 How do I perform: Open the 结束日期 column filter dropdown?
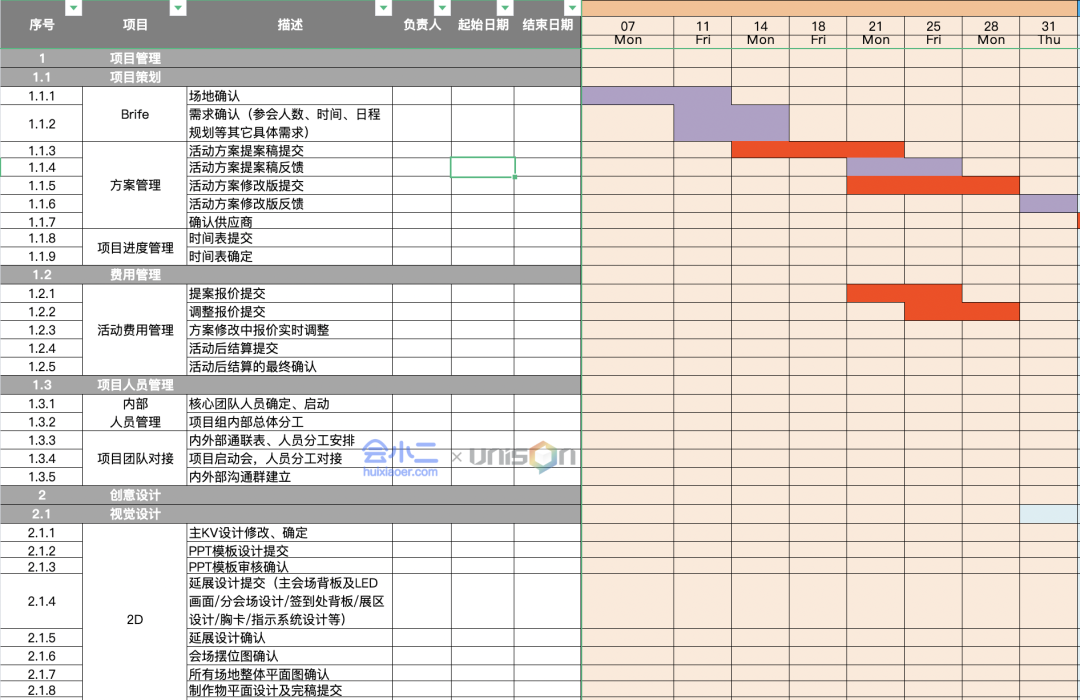[x=570, y=8]
